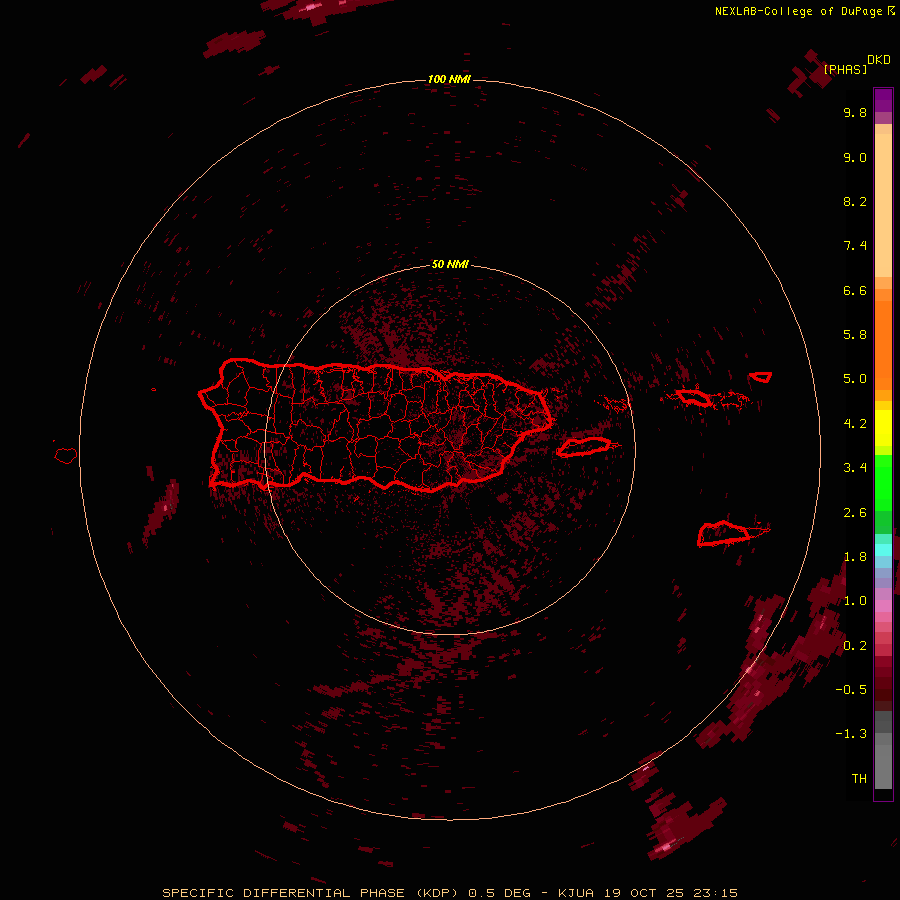
Task: Pick the cyan segment of the color bar
Action: click(883, 549)
